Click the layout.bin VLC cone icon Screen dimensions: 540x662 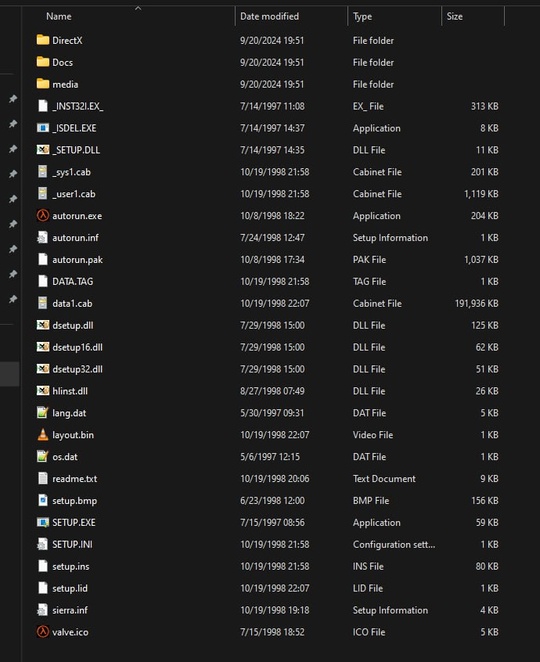43,435
